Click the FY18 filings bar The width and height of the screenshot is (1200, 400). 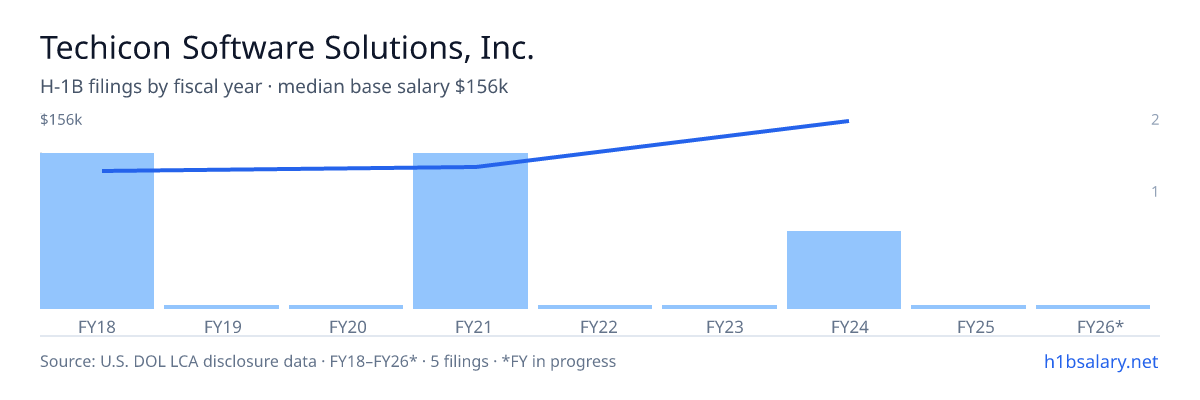pyautogui.click(x=97, y=231)
